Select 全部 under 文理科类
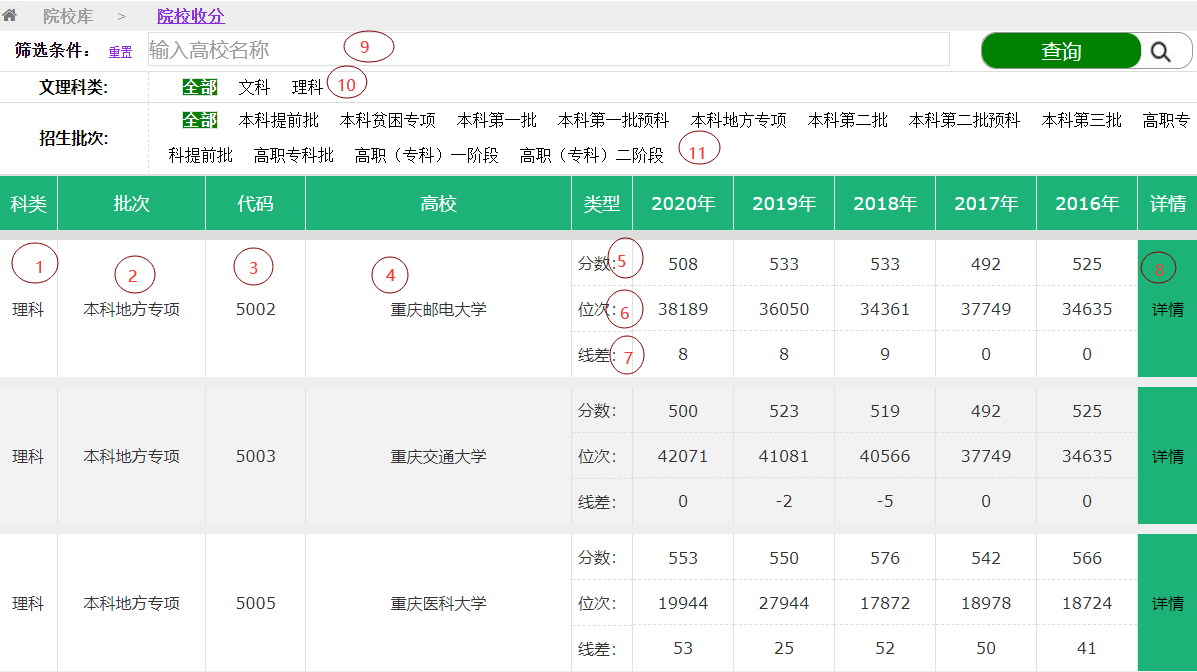Image resolution: width=1197 pixels, height=672 pixels. coord(199,87)
